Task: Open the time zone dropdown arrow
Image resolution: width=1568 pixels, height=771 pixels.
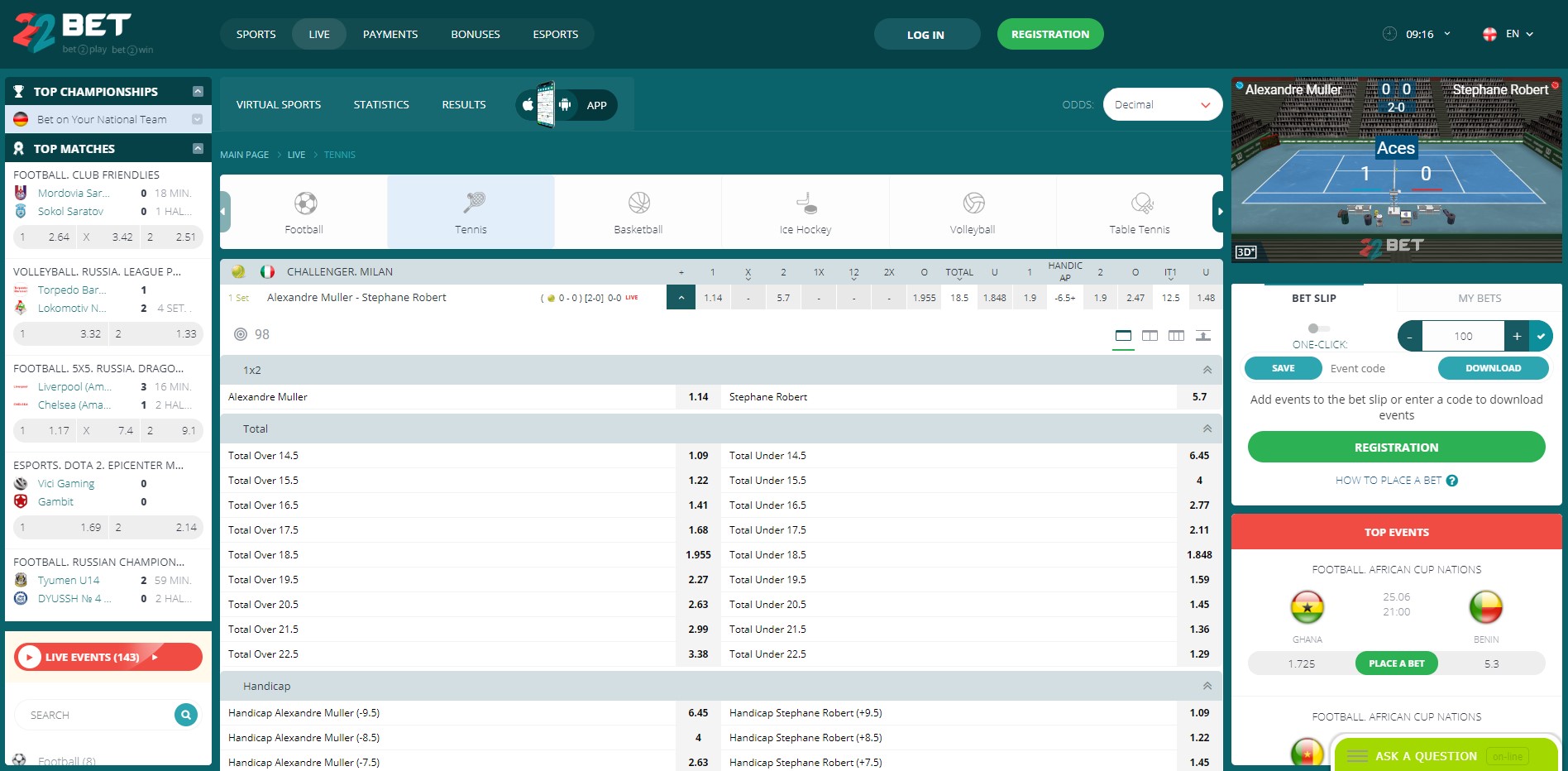Action: click(1447, 34)
